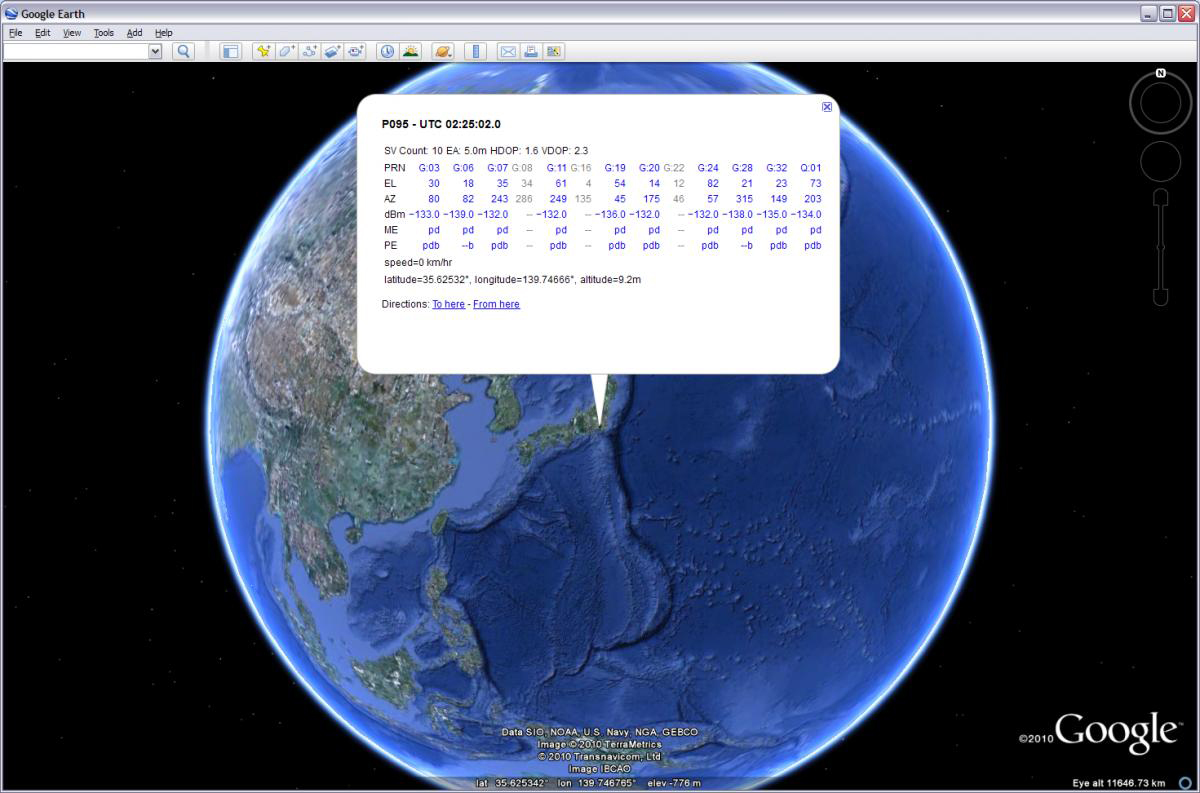This screenshot has width=1200, height=793.
Task: Click the Print icon
Action: point(531,51)
